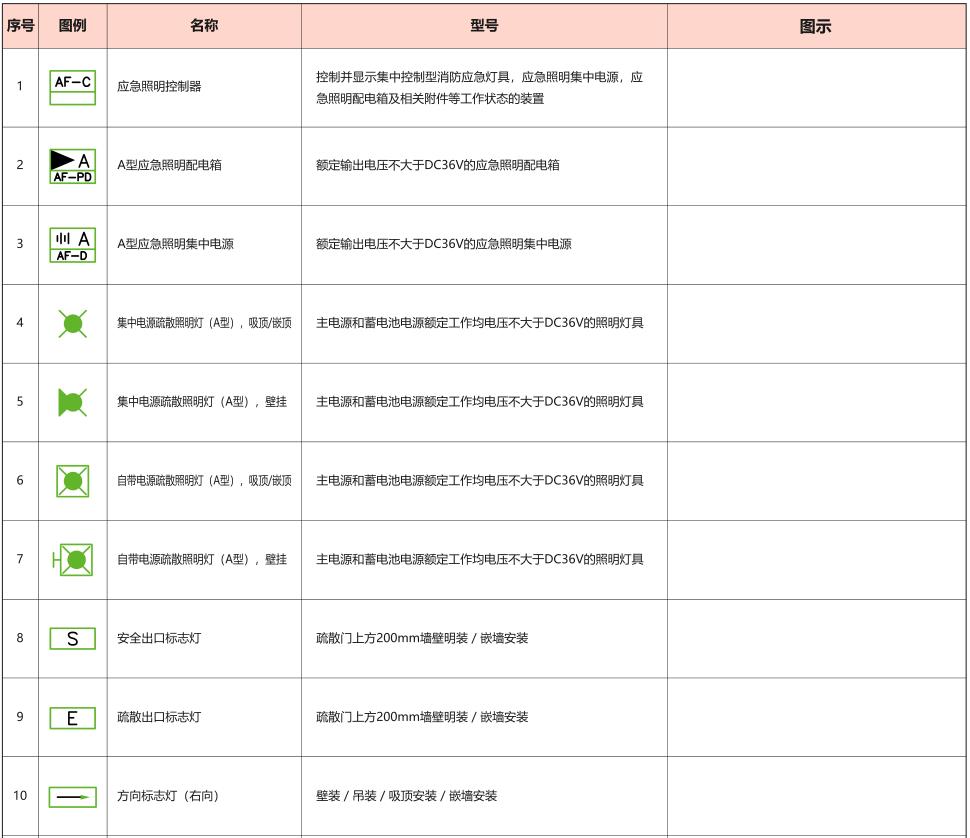
Task: Select the right-arrow direction sign symbol
Action: [x=73, y=796]
